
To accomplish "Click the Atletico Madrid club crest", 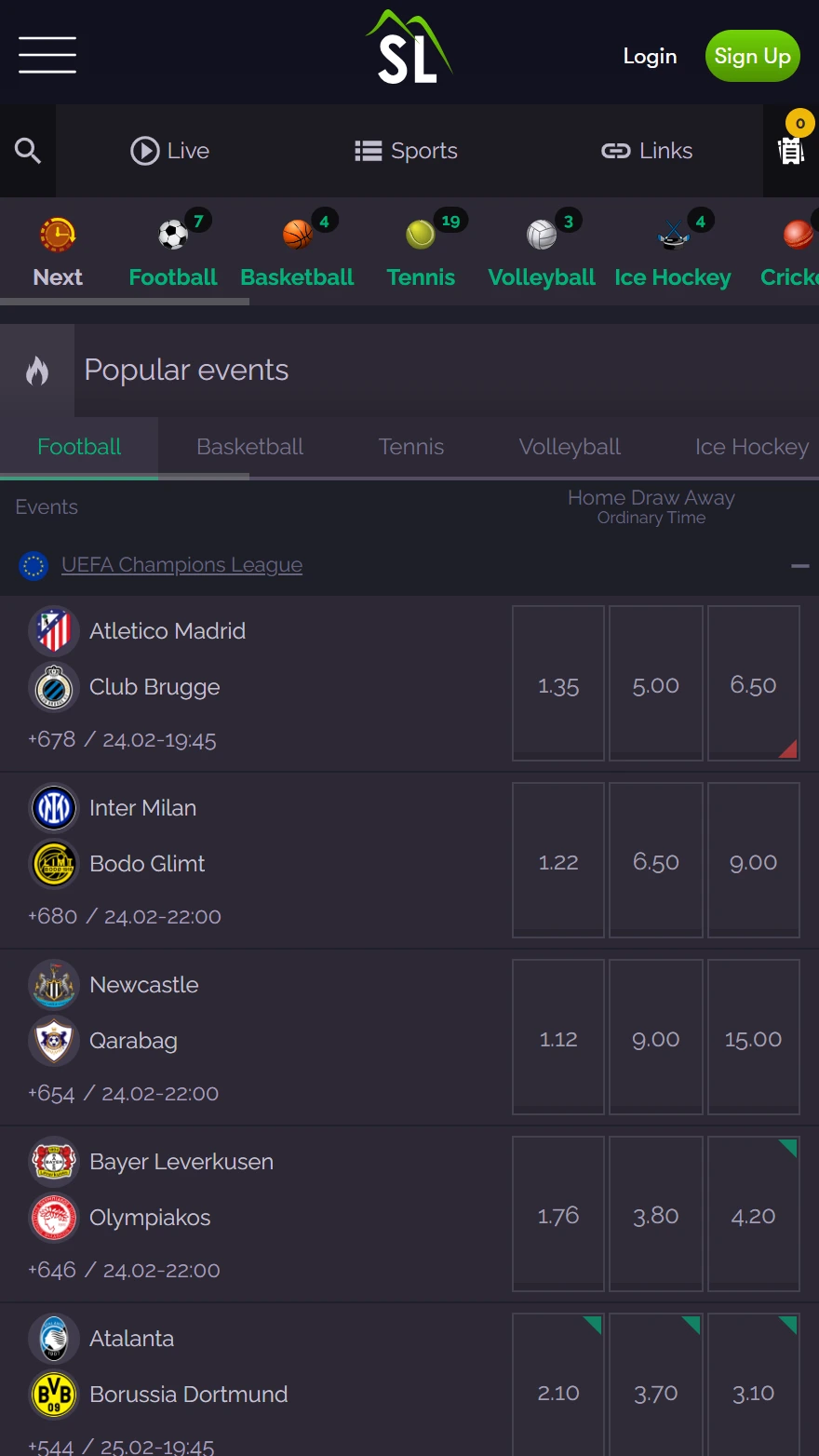I will pos(53,630).
